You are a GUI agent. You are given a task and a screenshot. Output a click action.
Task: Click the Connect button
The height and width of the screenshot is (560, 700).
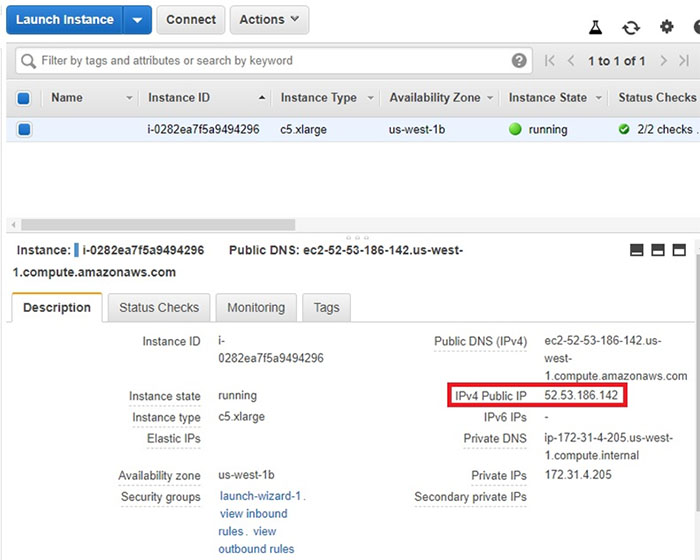tap(191, 20)
